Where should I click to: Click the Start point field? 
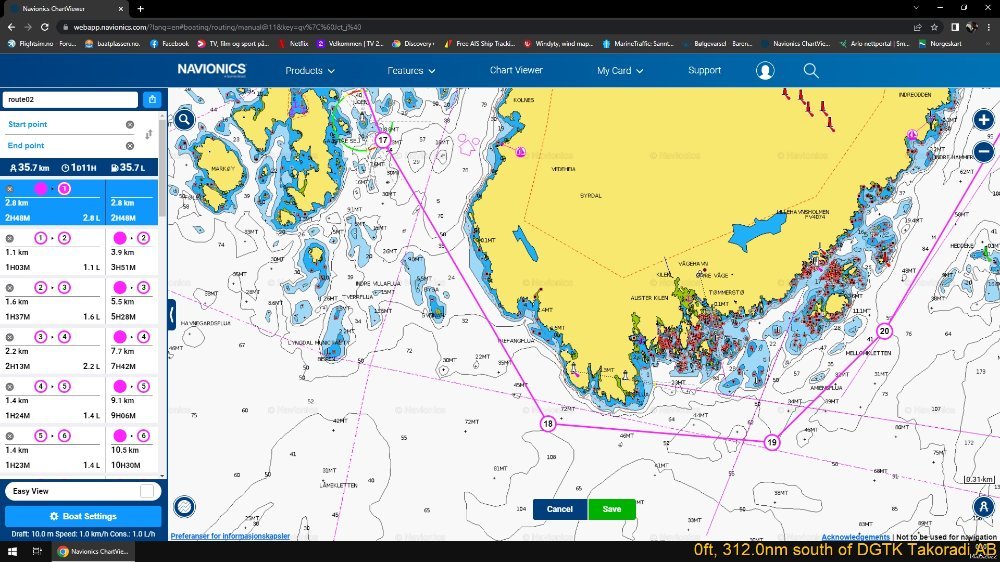tap(64, 124)
